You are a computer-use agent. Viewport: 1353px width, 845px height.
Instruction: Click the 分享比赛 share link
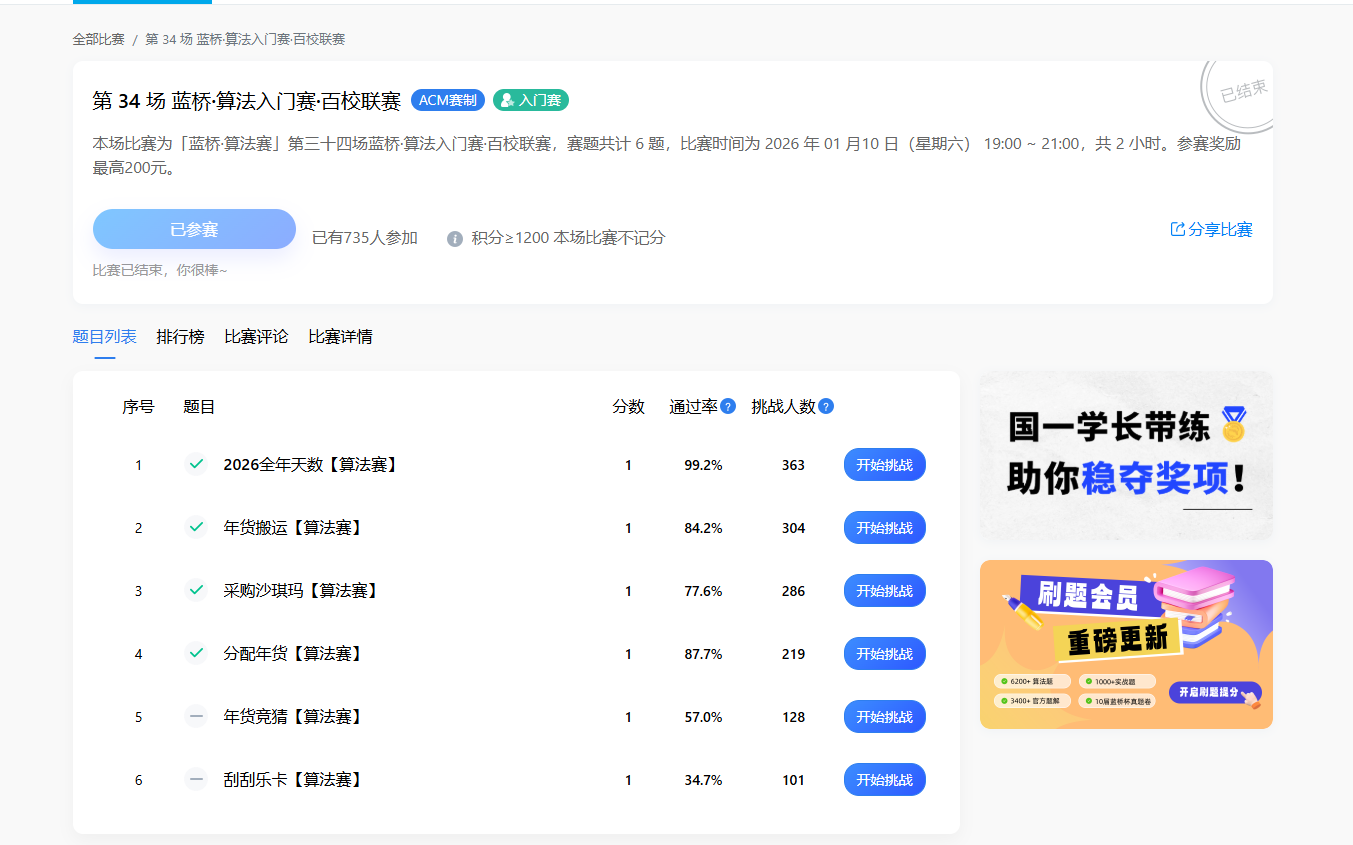pyautogui.click(x=1211, y=230)
